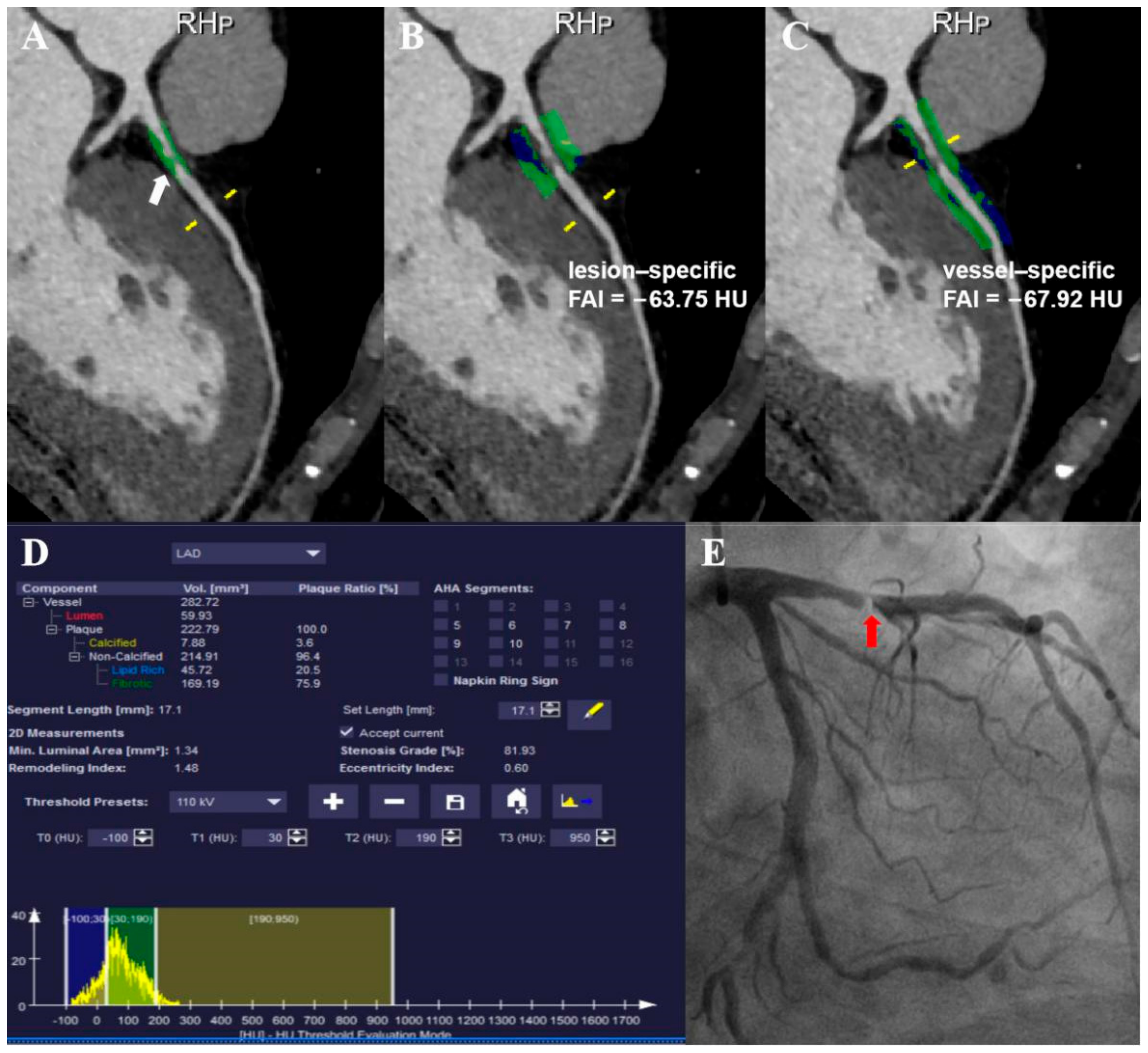
Task: Click the T0 (HU) spinner arrows
Action: [143, 838]
